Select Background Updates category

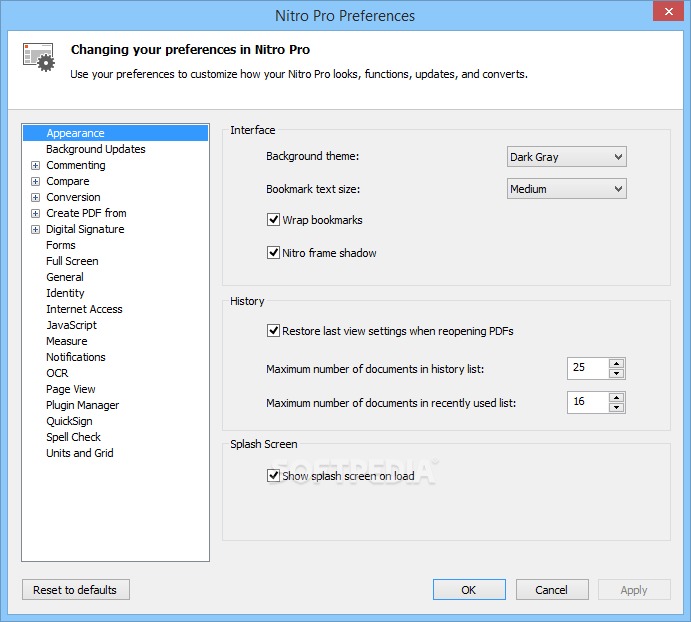(96, 149)
